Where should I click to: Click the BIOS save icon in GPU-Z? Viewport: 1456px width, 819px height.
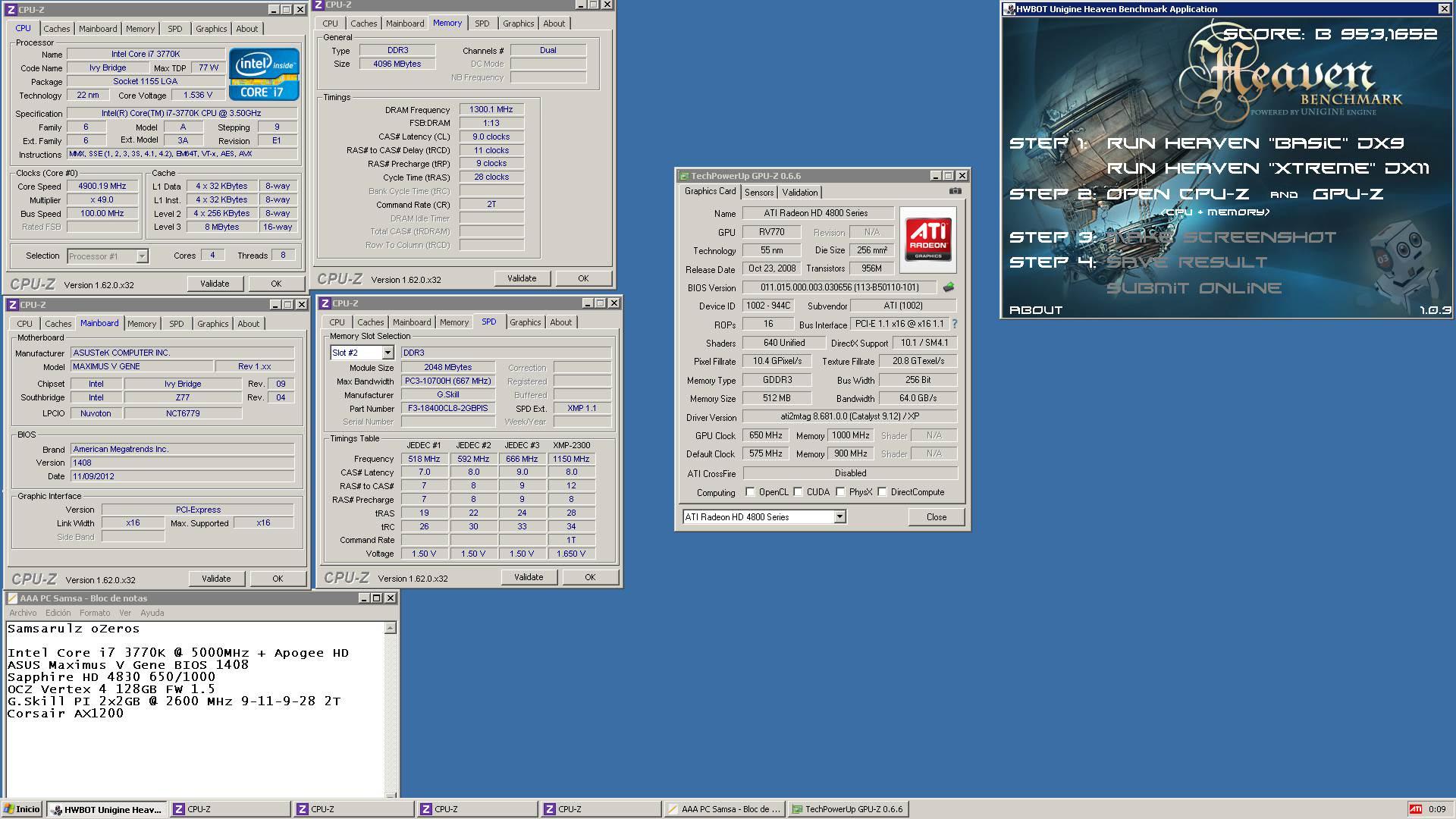click(x=948, y=287)
